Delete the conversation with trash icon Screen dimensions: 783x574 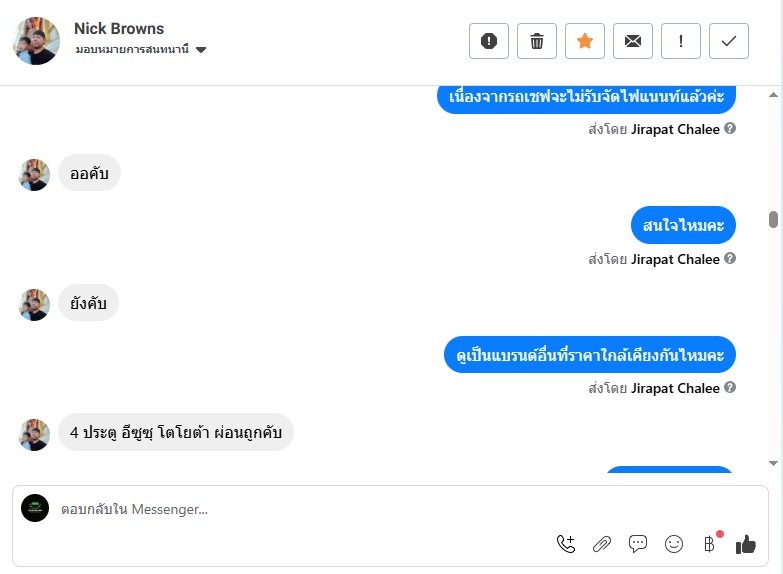(537, 41)
